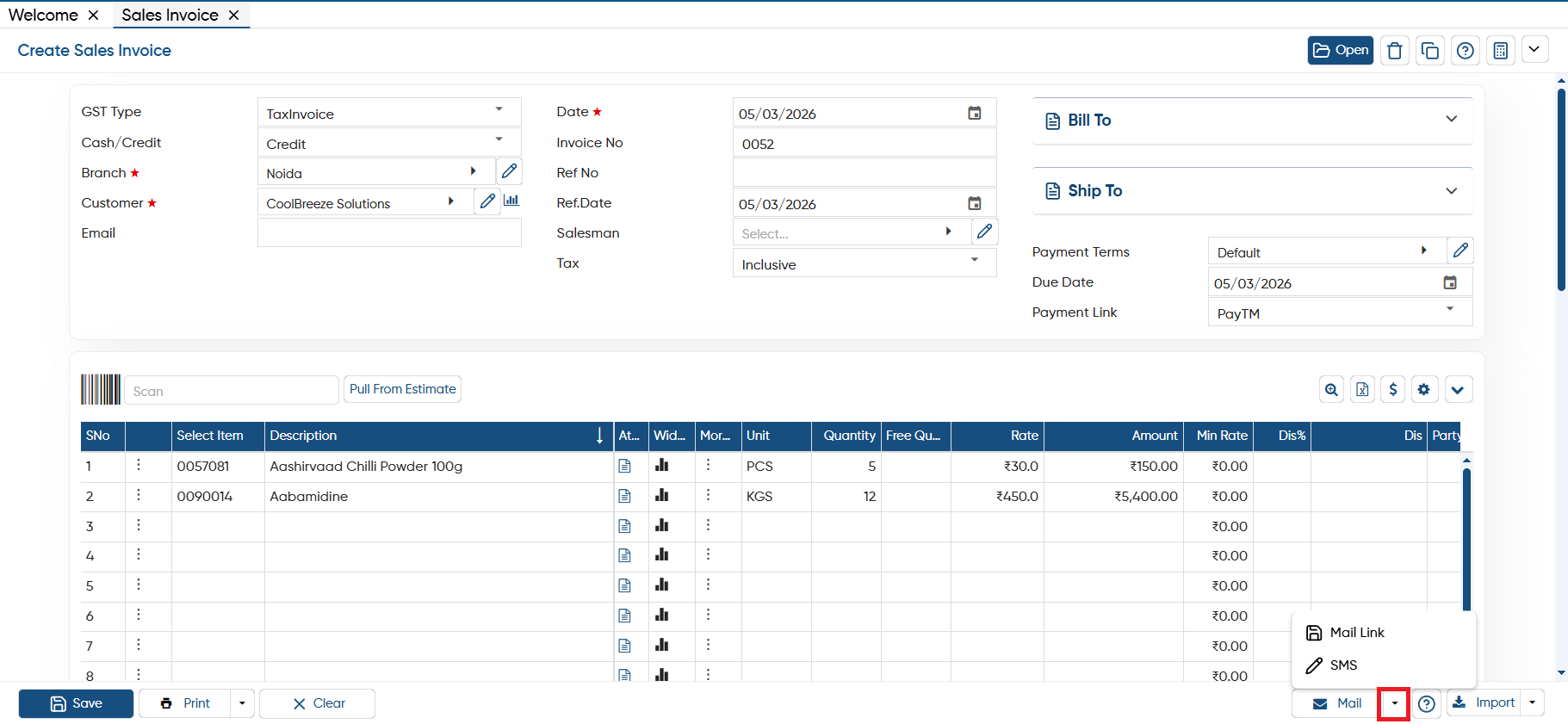
Task: Switch to the Welcome tab
Action: (x=43, y=15)
